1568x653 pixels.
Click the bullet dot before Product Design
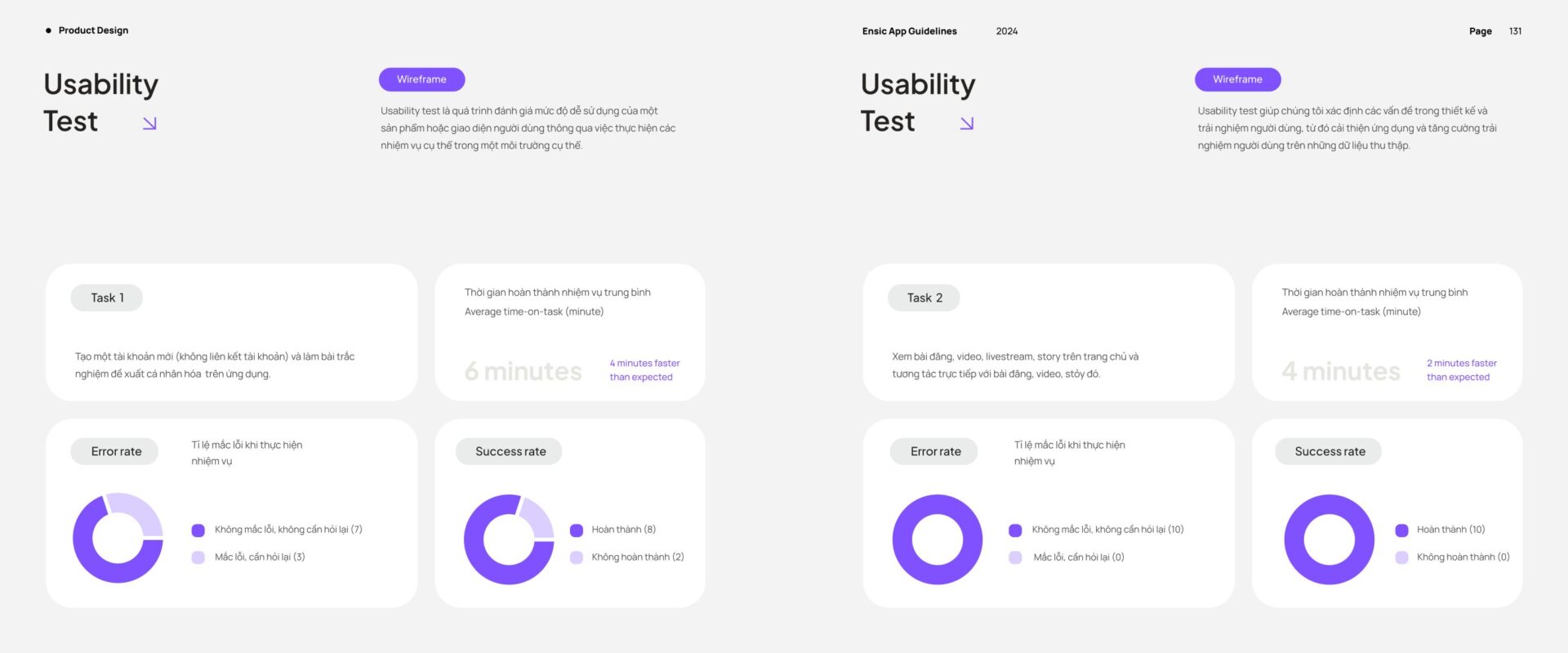48,30
